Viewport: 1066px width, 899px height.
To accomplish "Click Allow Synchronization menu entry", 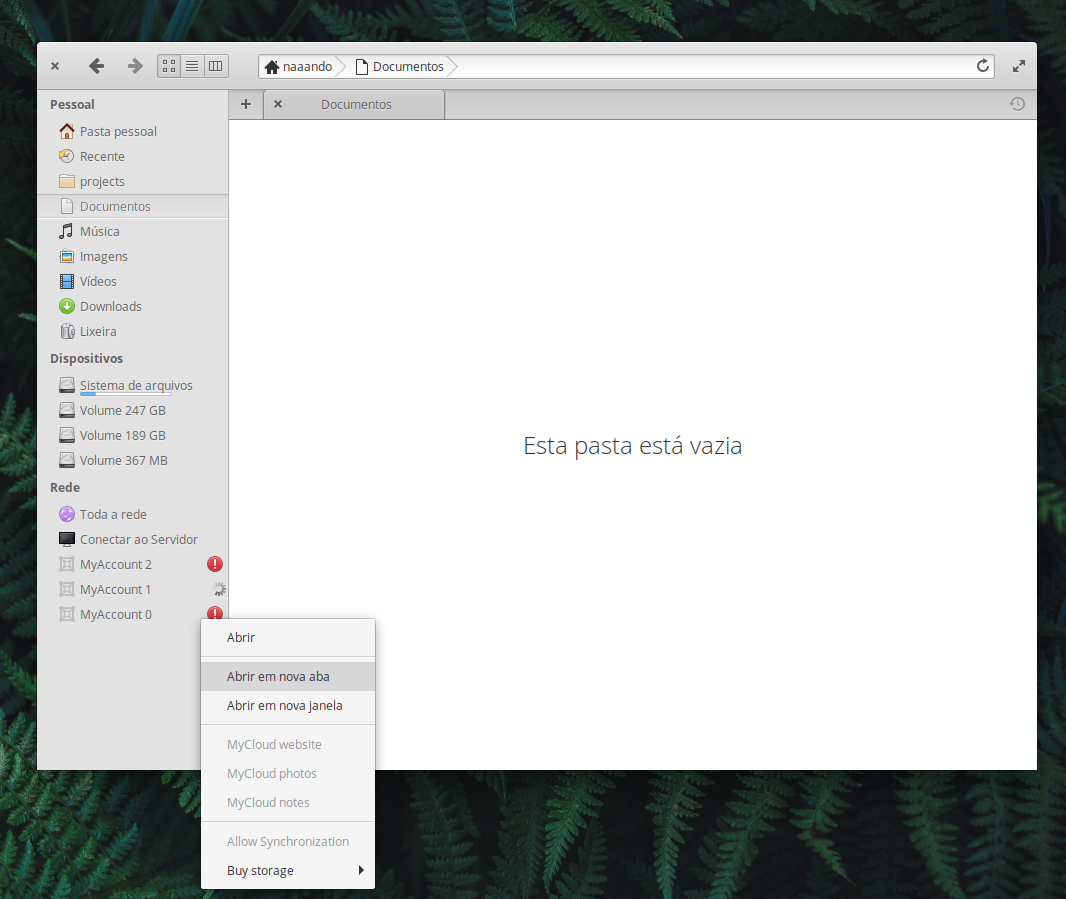I will [x=288, y=842].
